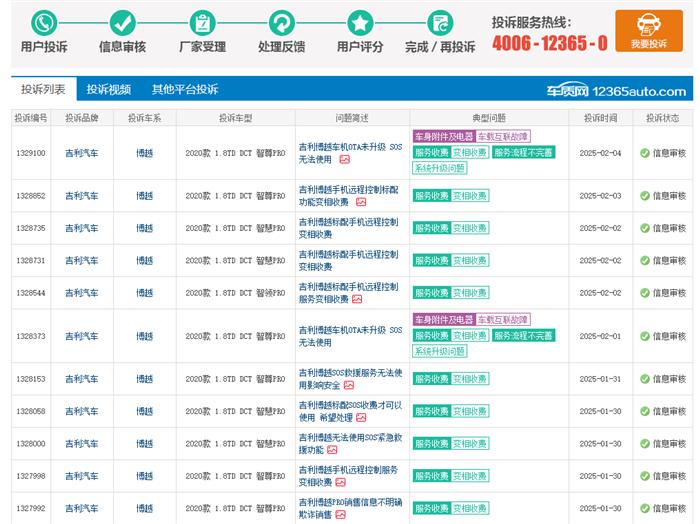
Task: Click the 用户评分 star step icon
Action: point(360,23)
